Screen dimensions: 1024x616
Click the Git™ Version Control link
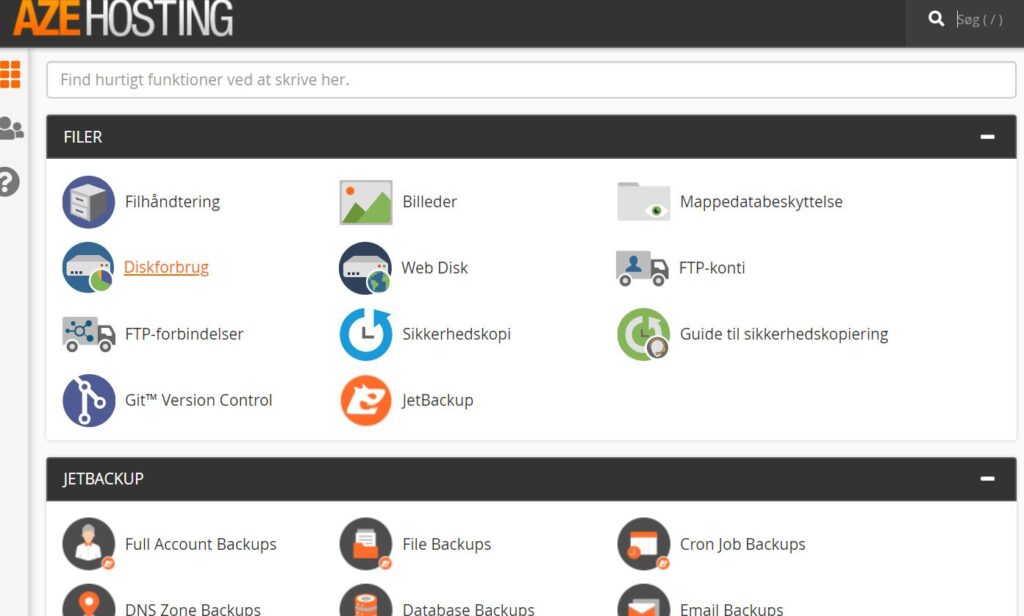[199, 400]
